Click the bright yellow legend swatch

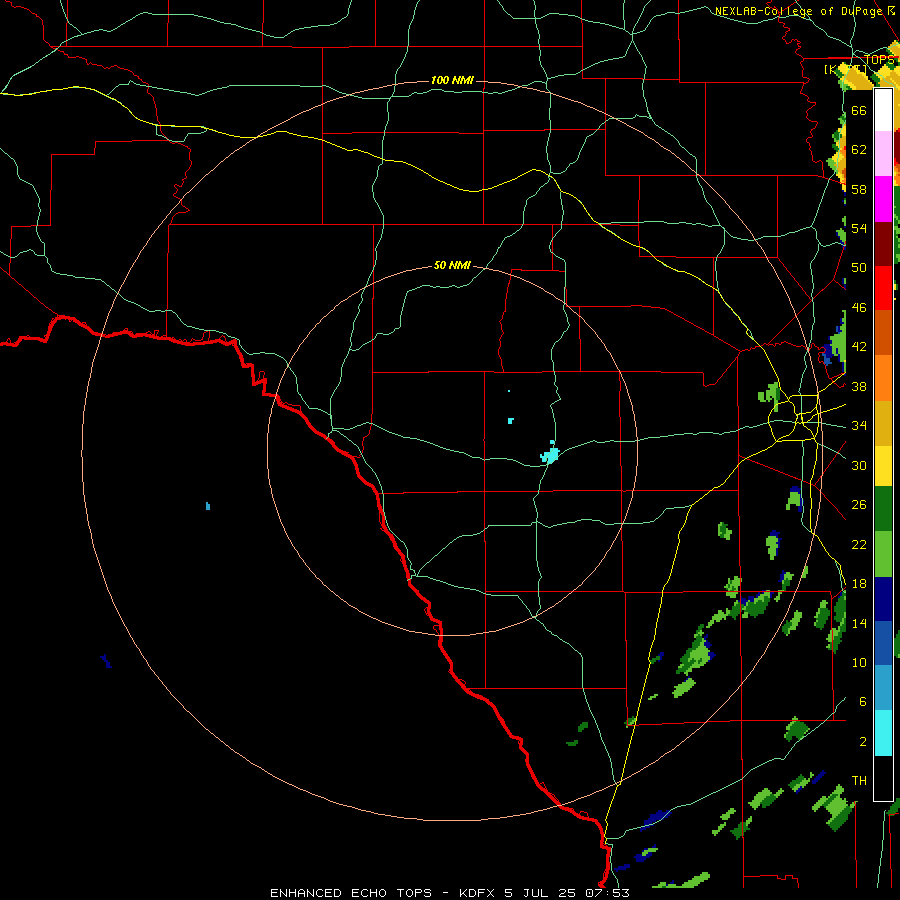click(883, 466)
